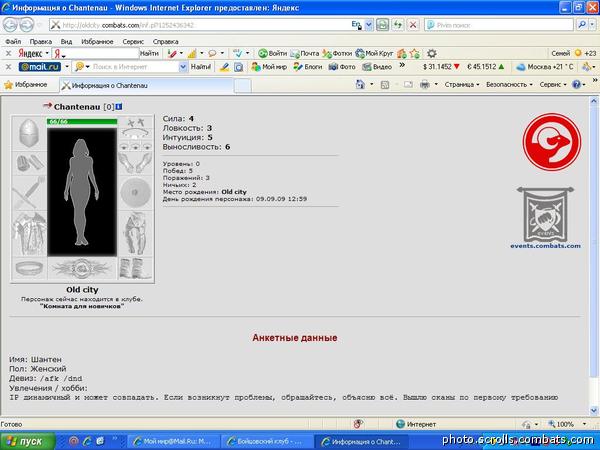Click the shield equipment slot
The image size is (600, 450).
135,192
